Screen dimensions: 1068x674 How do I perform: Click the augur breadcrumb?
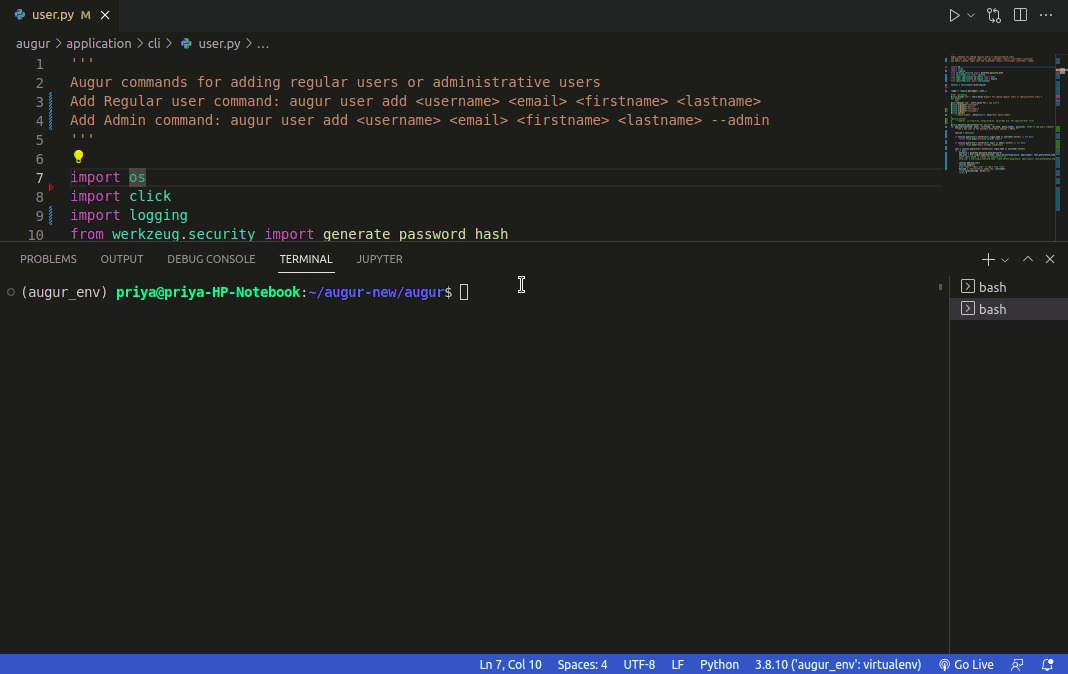(33, 44)
